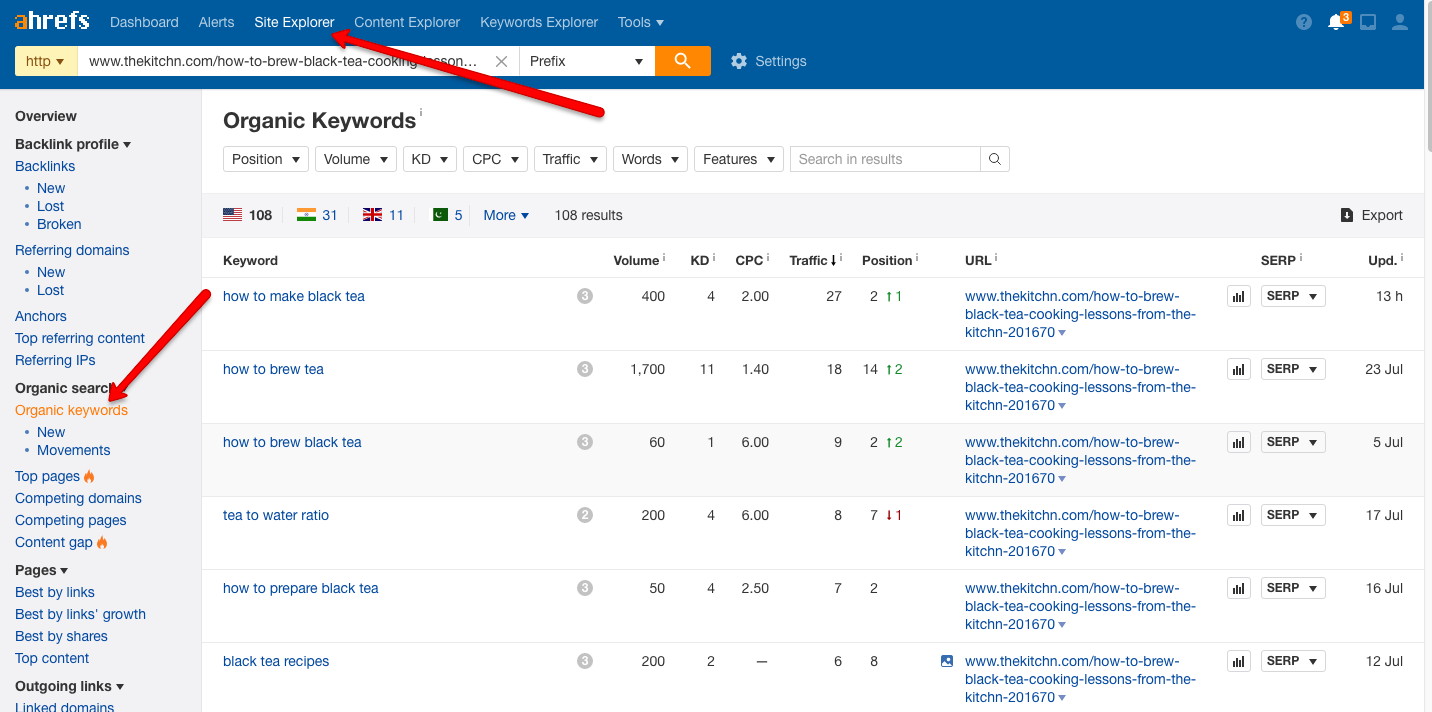1432x712 pixels.
Task: Open Movements under Organic keywords
Action: 74,450
